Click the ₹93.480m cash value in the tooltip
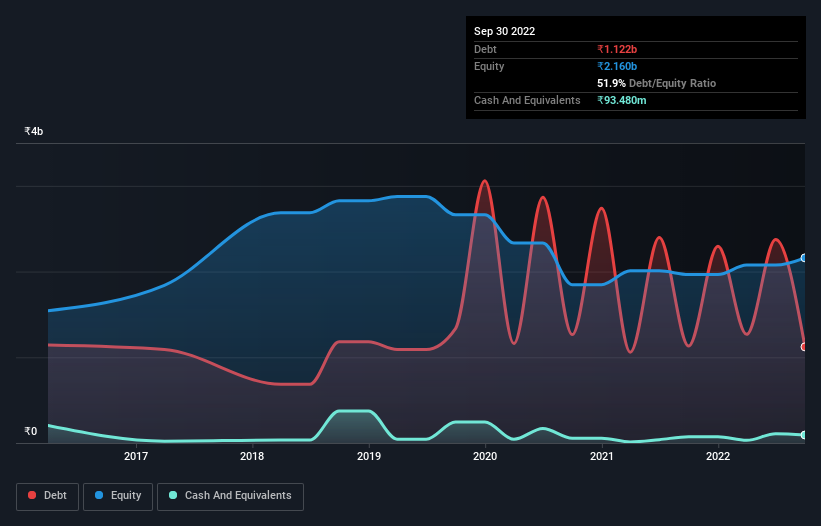The image size is (821, 526). click(622, 100)
